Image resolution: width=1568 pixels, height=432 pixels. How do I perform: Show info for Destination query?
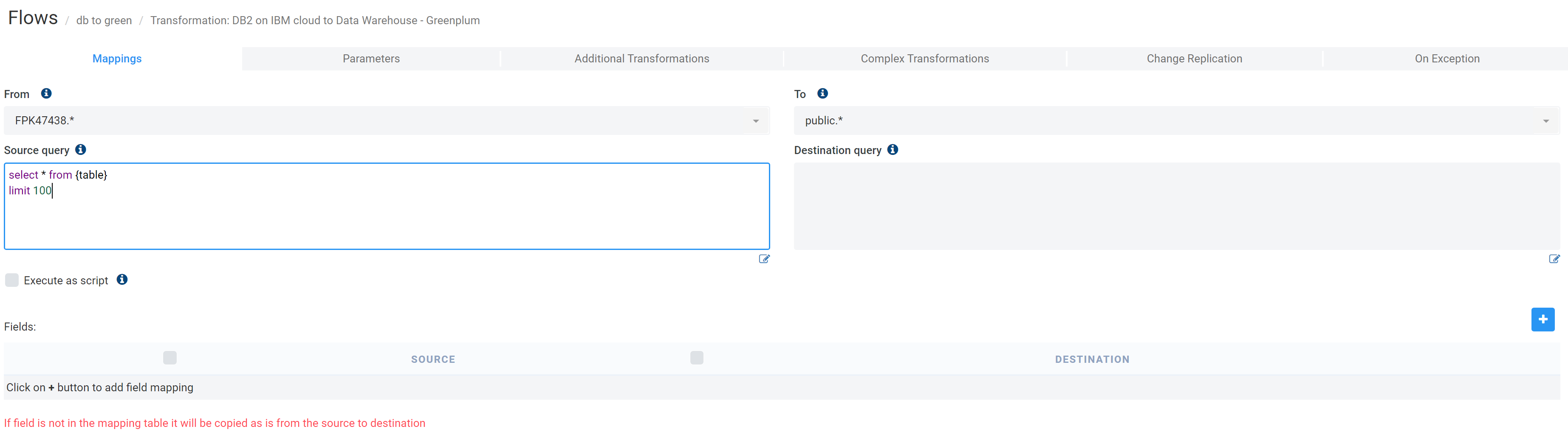[893, 150]
